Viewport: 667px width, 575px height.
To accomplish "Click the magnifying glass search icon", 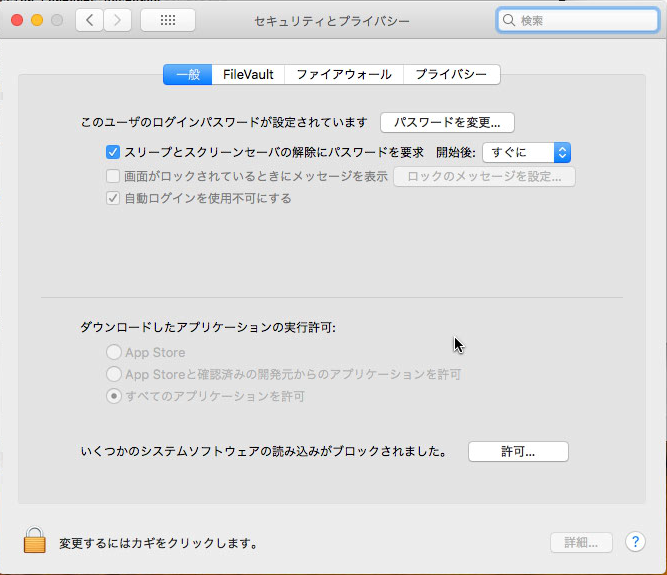I will pyautogui.click(x=508, y=20).
